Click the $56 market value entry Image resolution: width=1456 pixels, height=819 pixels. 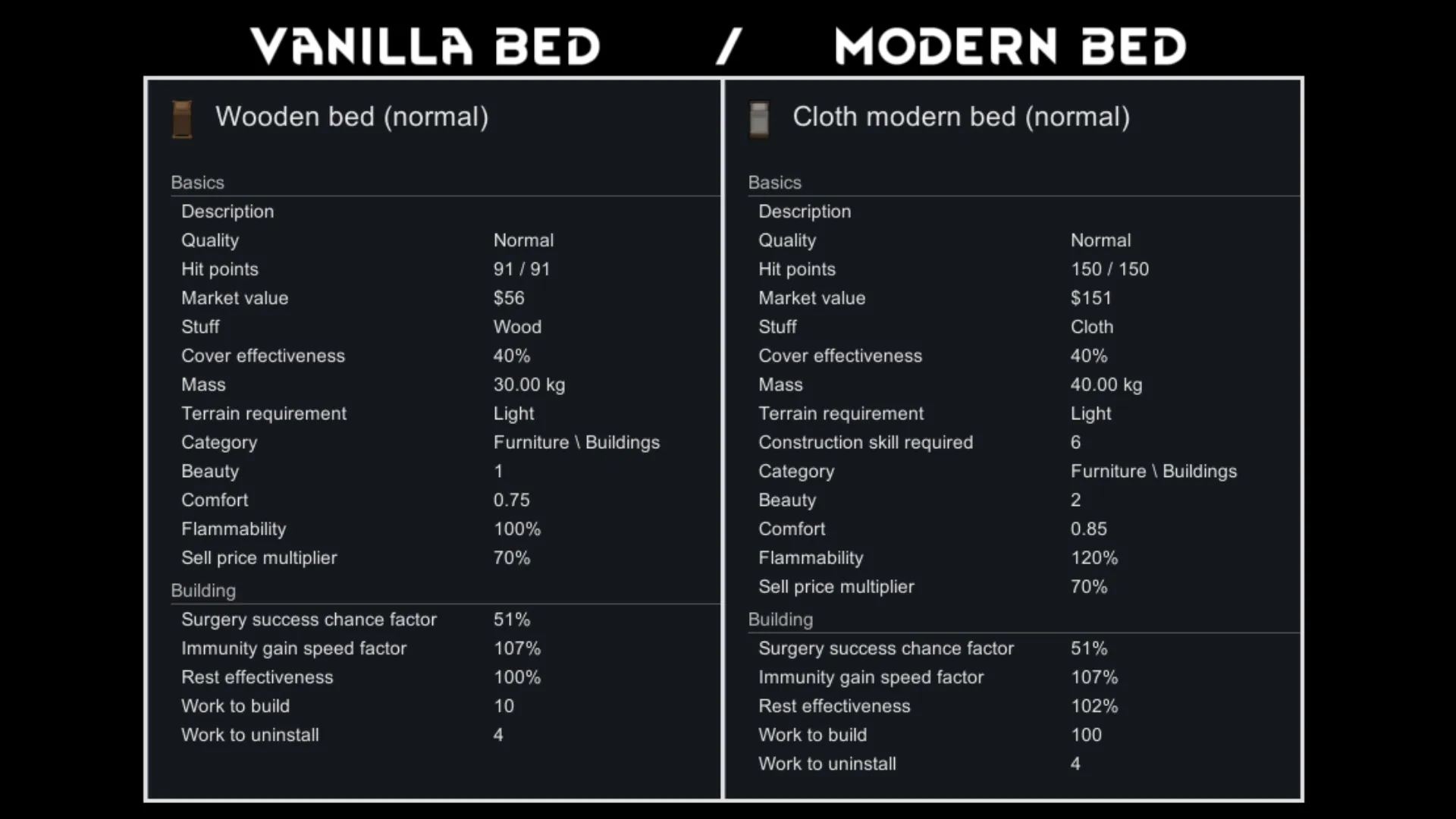tap(509, 298)
